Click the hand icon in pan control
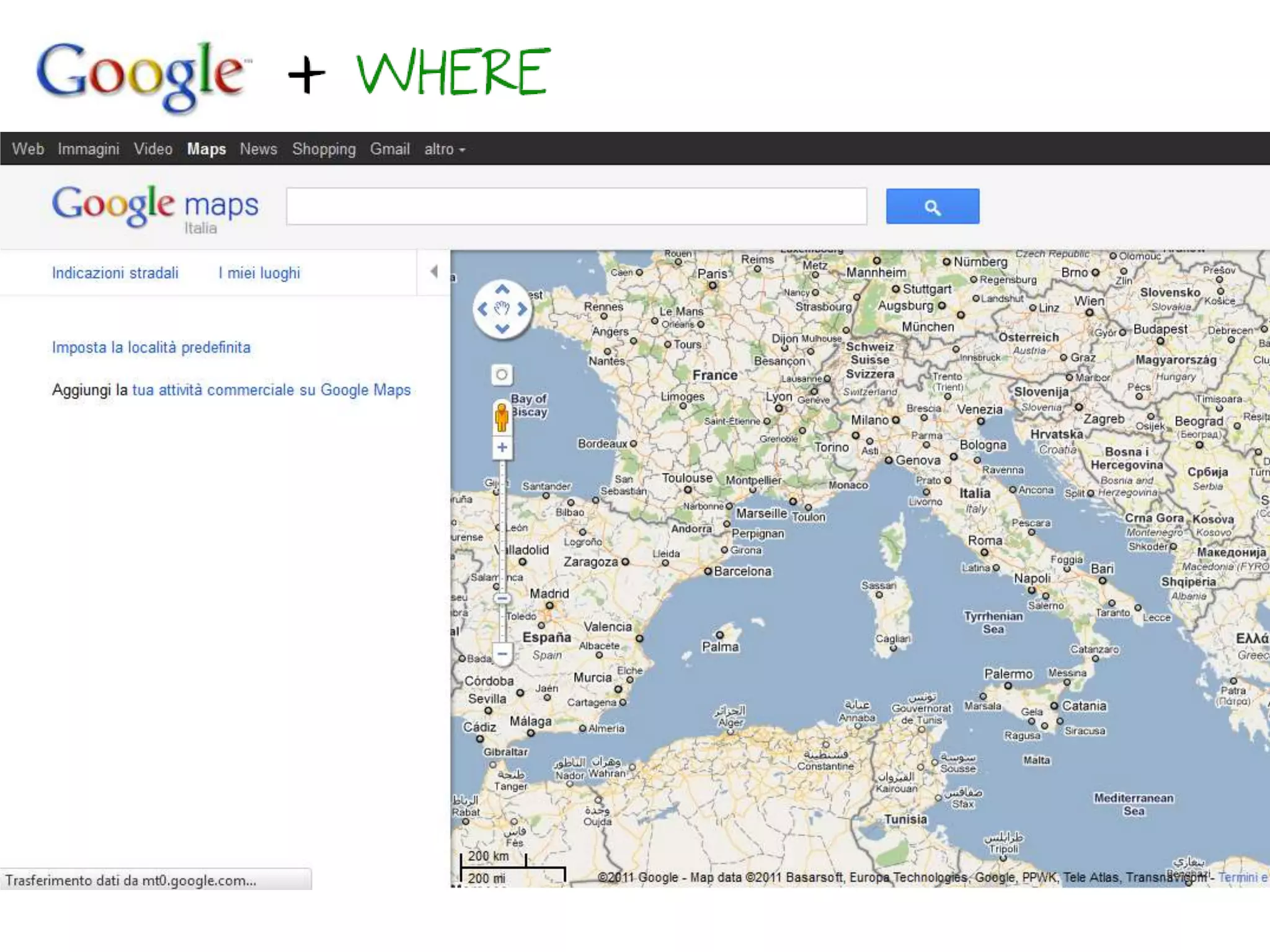1270x952 pixels. [502, 309]
